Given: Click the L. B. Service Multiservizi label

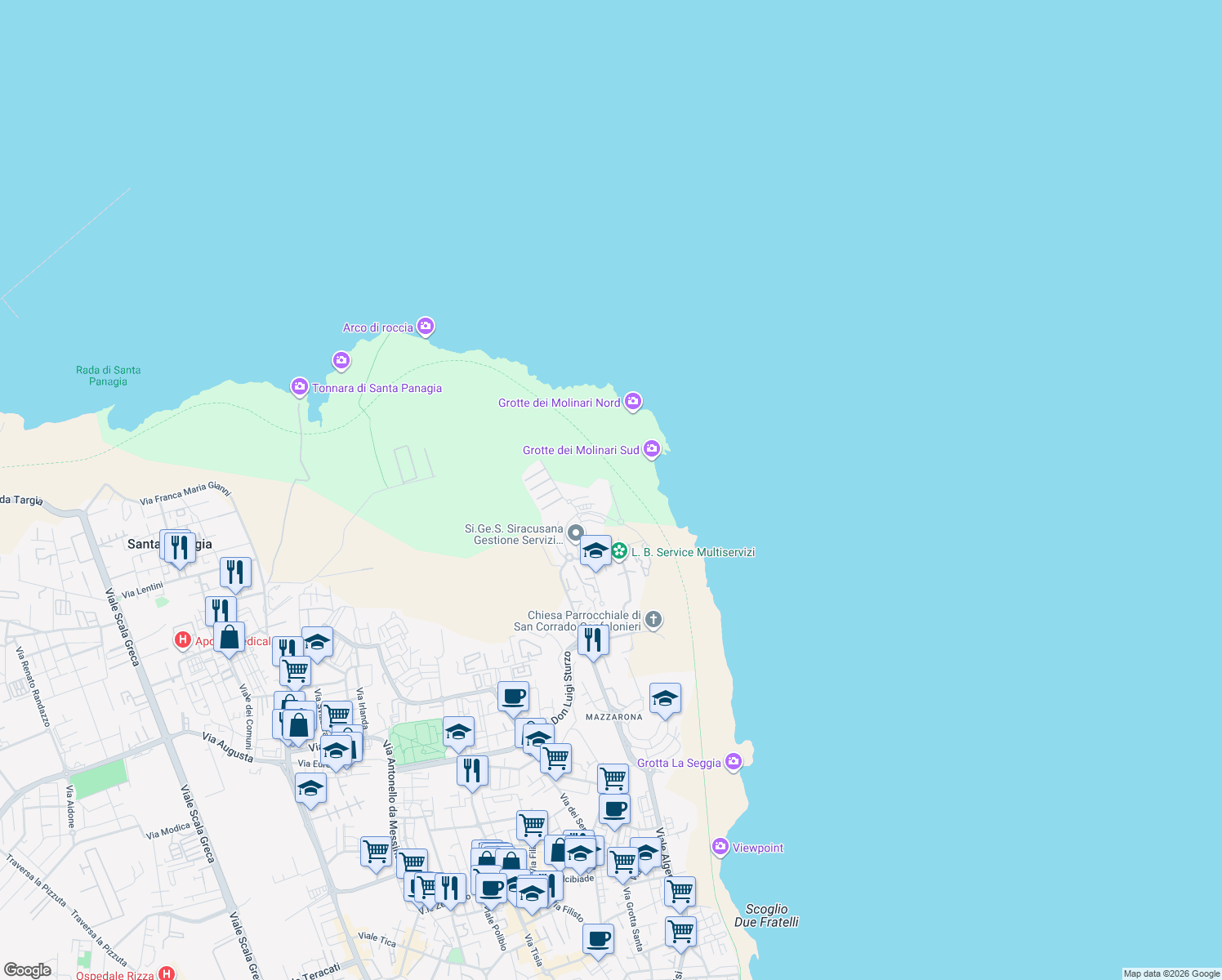Looking at the screenshot, I should 694,552.
